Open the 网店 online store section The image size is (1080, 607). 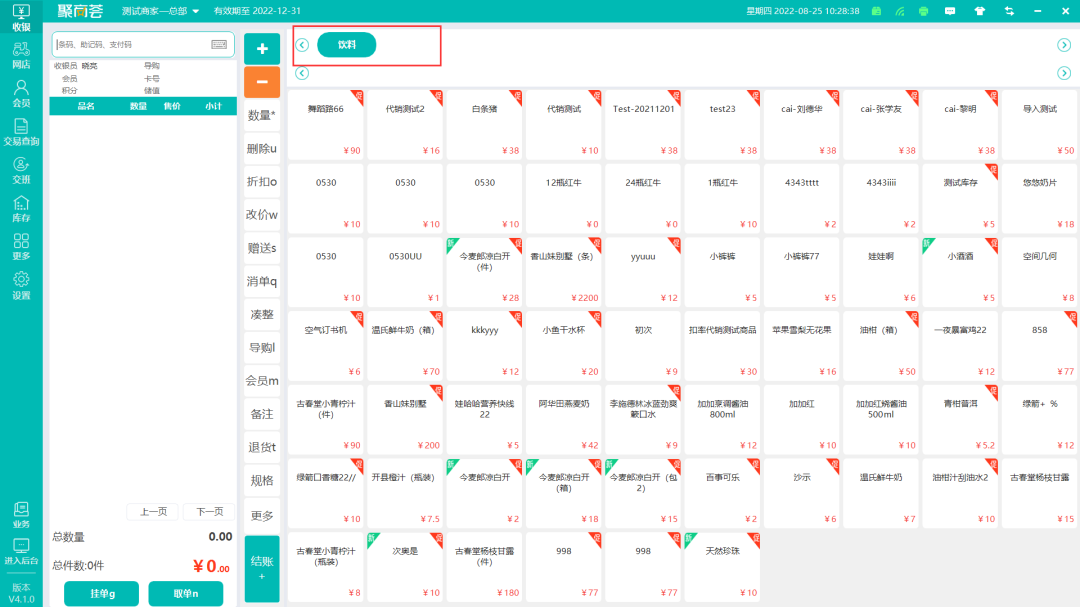click(20, 55)
